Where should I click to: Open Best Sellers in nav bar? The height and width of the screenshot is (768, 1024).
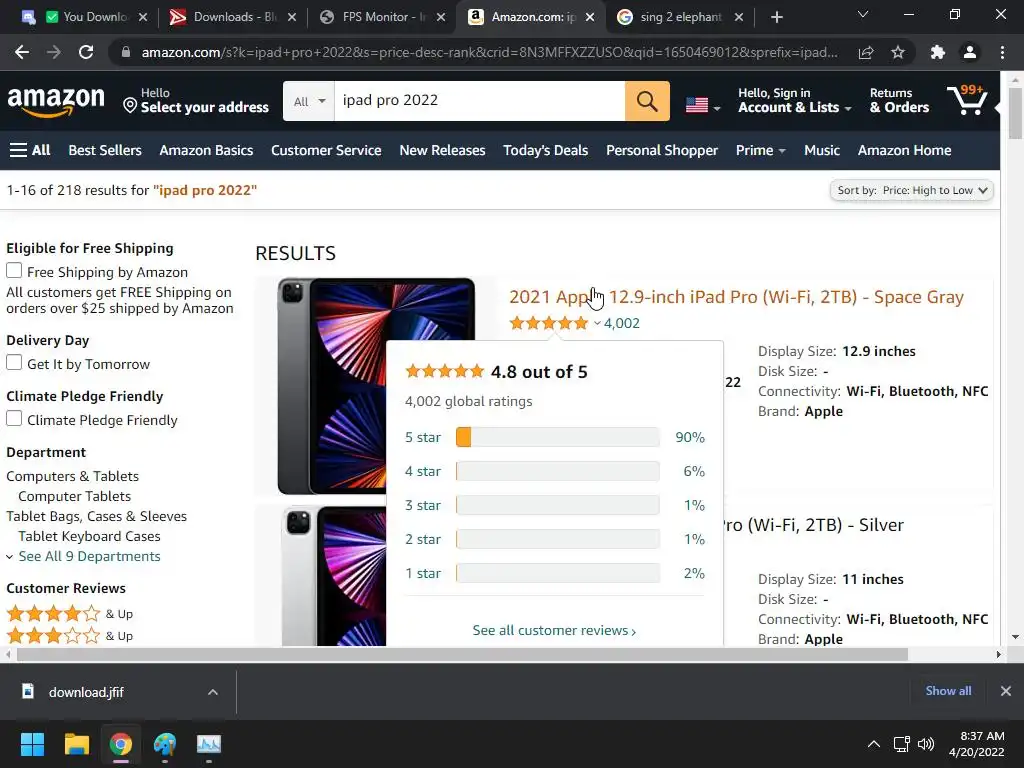[x=105, y=150]
